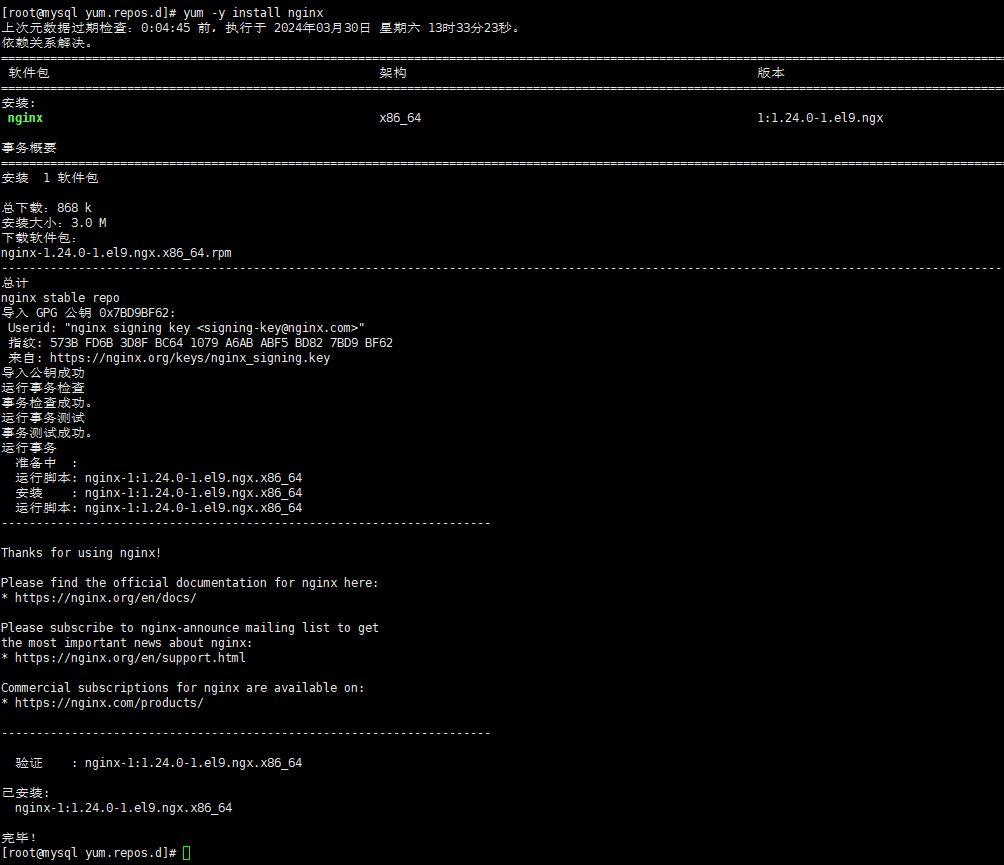Click the '完毕!' completion message

(x=19, y=837)
